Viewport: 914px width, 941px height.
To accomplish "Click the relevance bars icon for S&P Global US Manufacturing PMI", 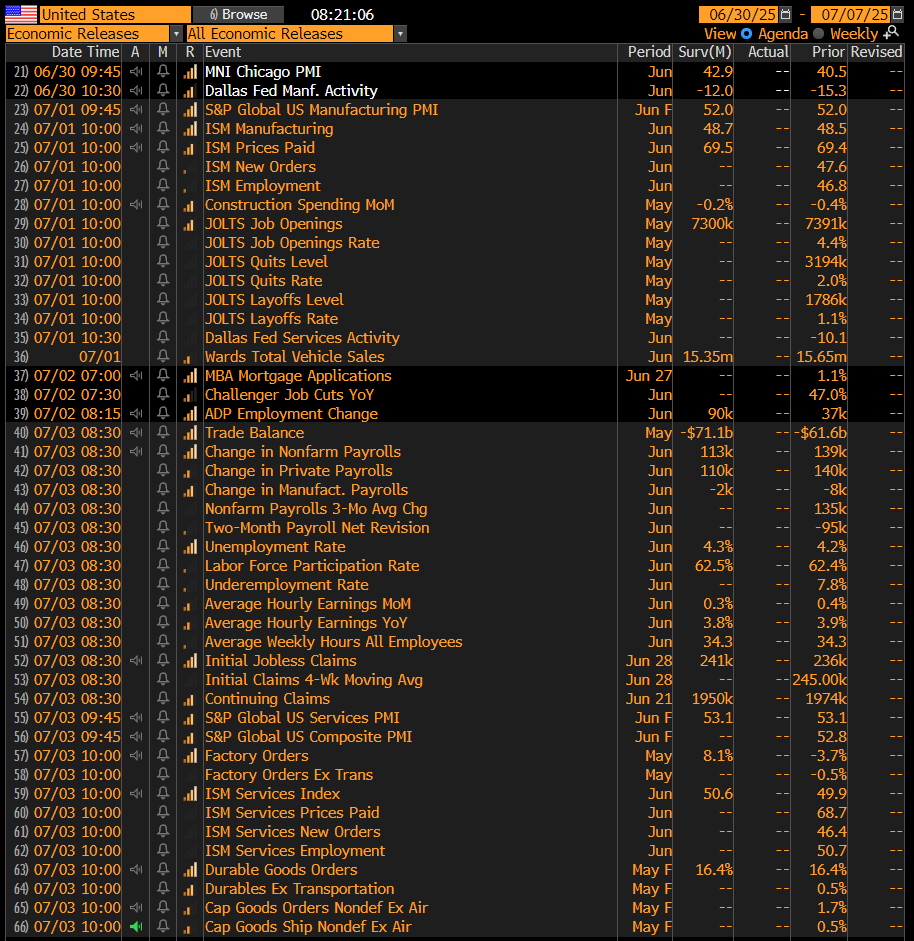I will (190, 110).
